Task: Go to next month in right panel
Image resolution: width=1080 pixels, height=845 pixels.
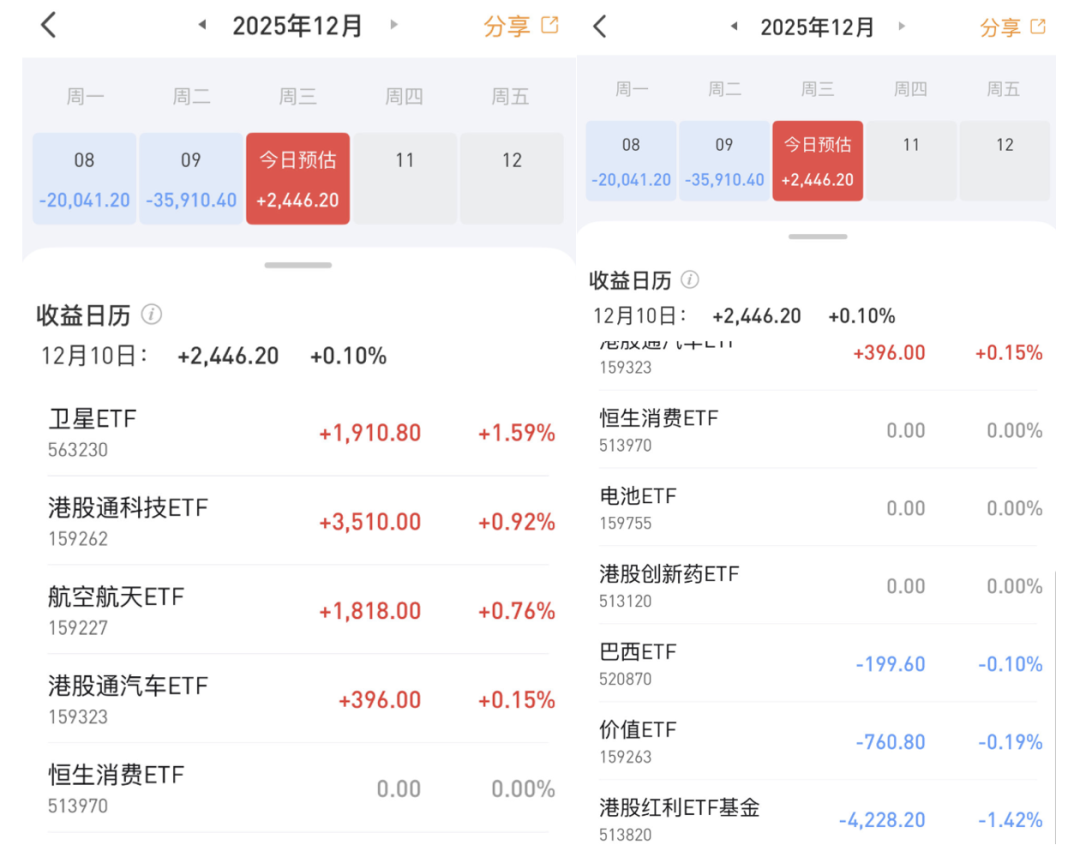Action: point(902,26)
